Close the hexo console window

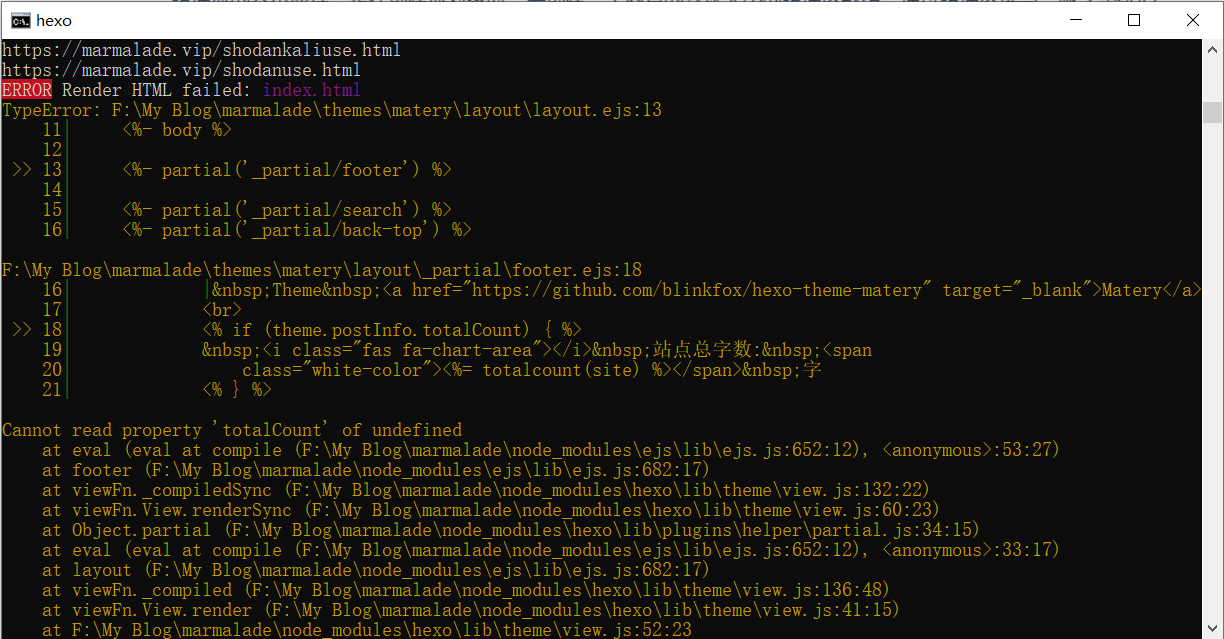point(1192,20)
